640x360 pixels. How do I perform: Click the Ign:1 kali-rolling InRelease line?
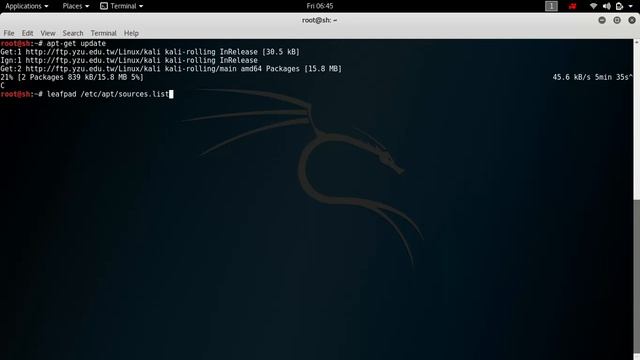coord(129,60)
